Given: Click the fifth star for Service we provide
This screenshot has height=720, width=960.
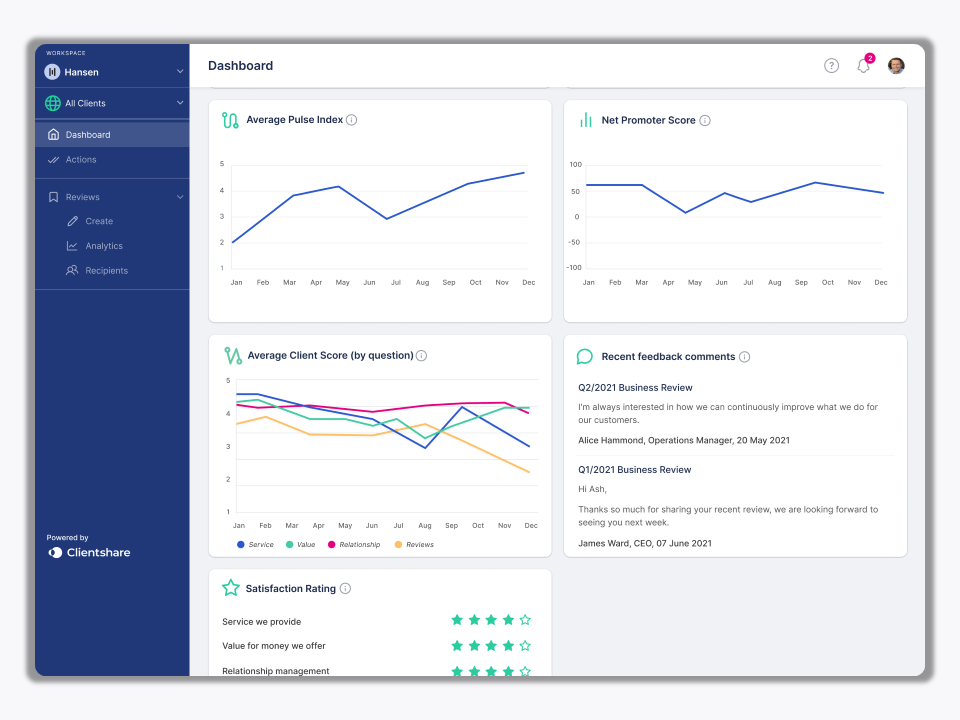Looking at the screenshot, I should coord(524,619).
